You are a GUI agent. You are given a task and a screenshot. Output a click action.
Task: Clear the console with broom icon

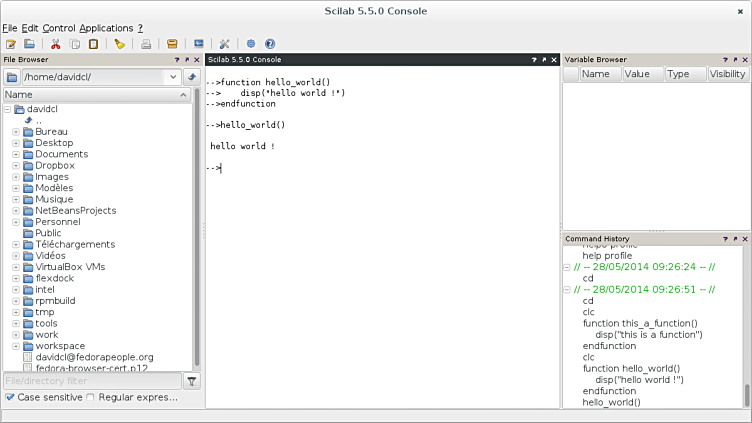tap(119, 44)
